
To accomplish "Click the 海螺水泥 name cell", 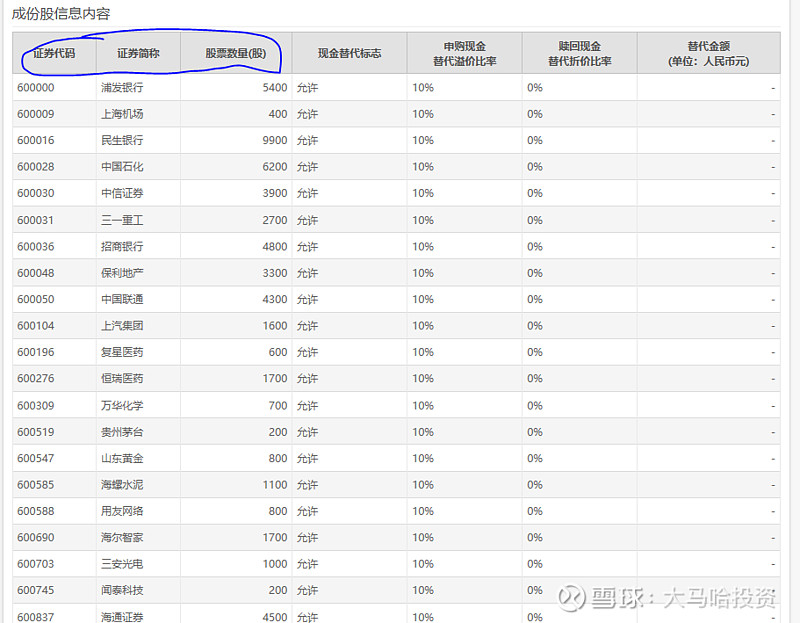I will pyautogui.click(x=122, y=485).
